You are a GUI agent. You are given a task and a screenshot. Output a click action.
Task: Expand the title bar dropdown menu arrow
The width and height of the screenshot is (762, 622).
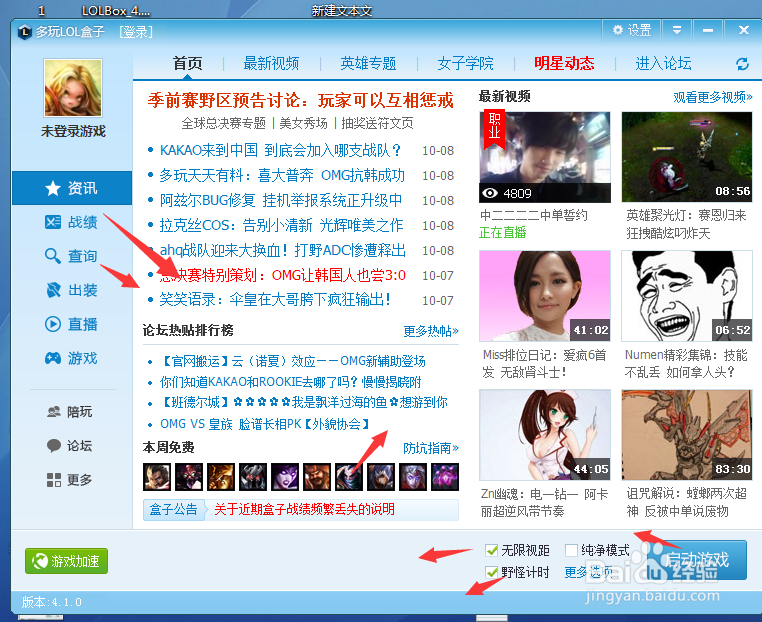tap(676, 31)
